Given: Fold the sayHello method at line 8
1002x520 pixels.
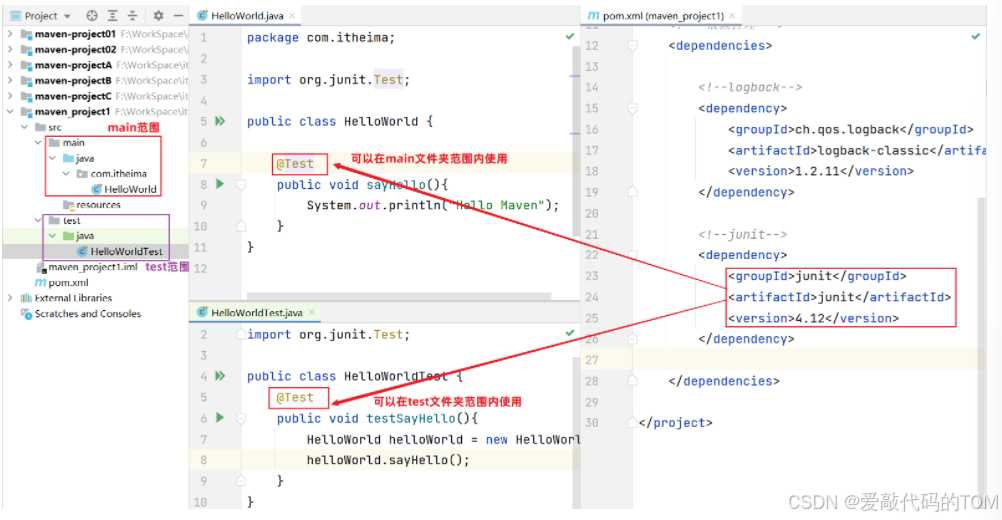Looking at the screenshot, I should pyautogui.click(x=241, y=185).
